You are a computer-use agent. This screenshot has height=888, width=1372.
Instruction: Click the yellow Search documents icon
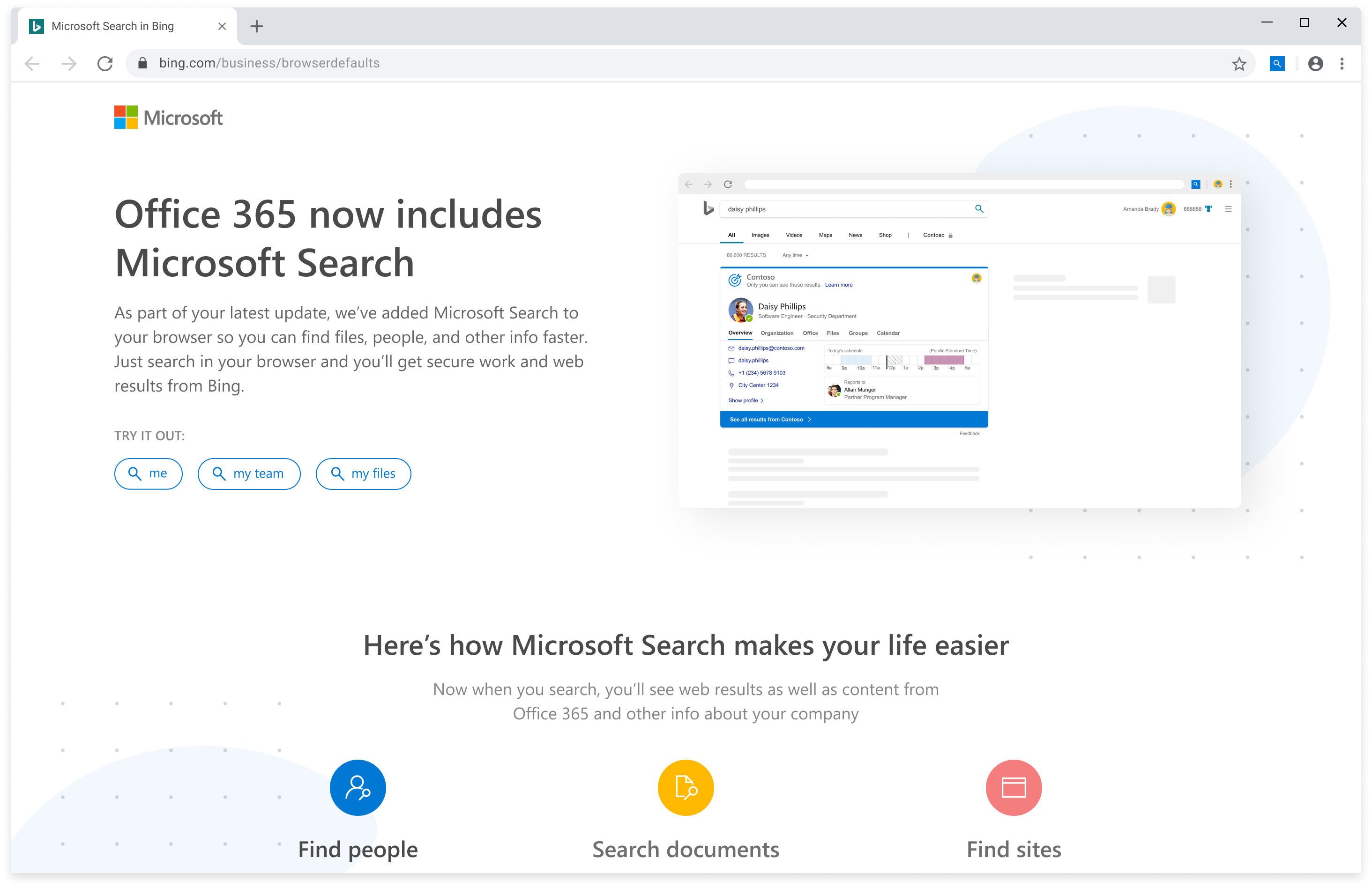(x=686, y=788)
